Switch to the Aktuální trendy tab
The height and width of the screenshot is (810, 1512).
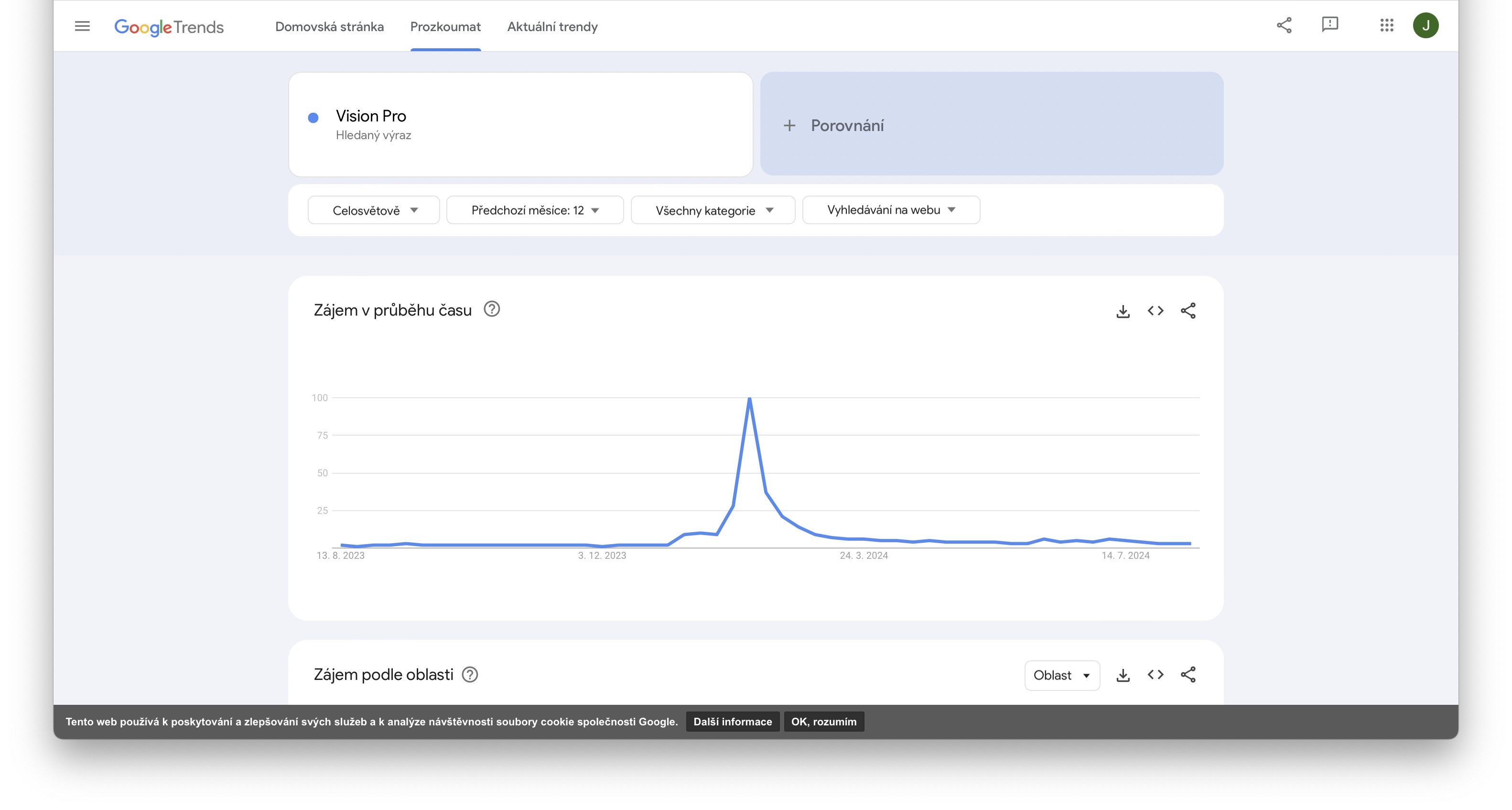click(x=552, y=26)
